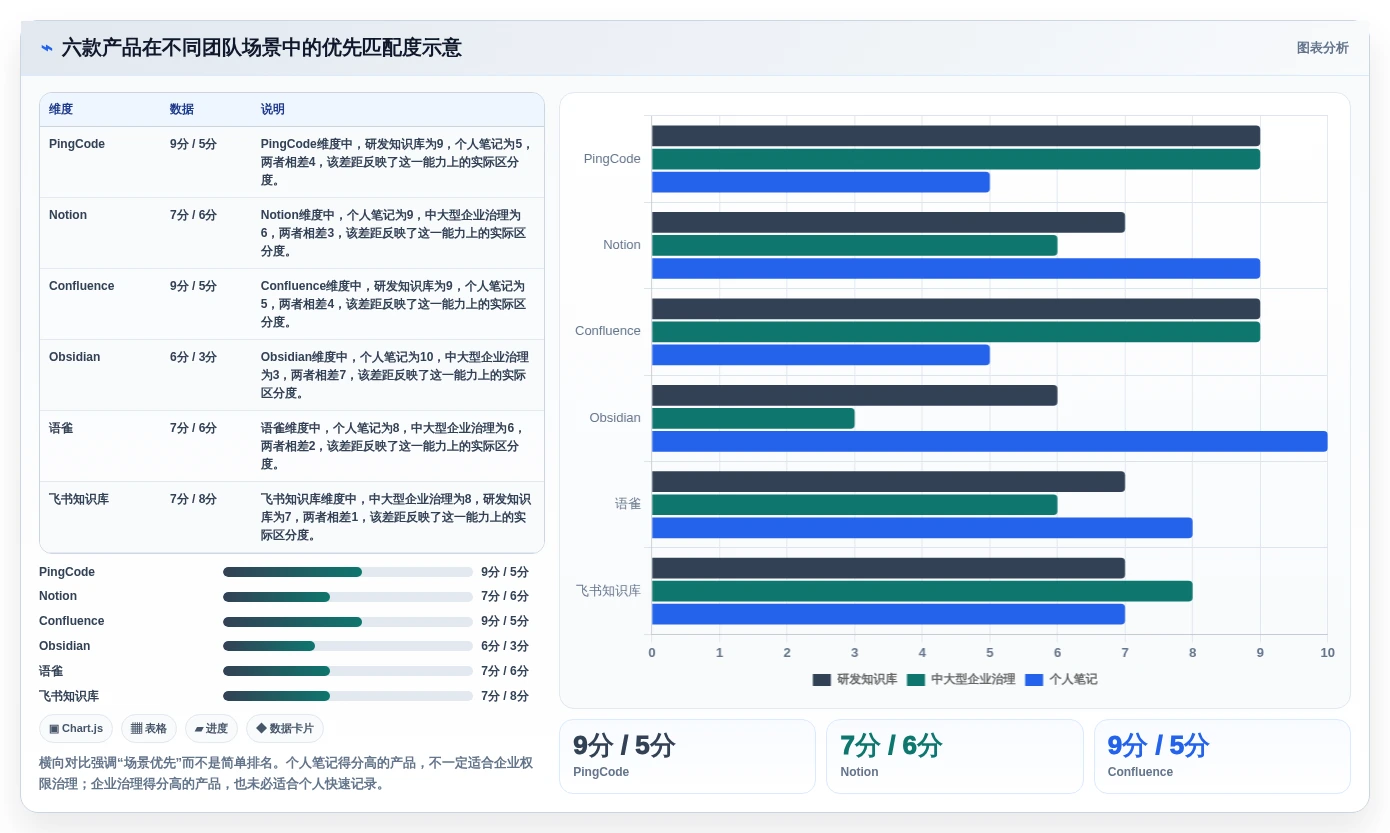The width and height of the screenshot is (1390, 833).
Task: Click PingCode's dark 研发知识库 bar in chart
Action: [956, 136]
